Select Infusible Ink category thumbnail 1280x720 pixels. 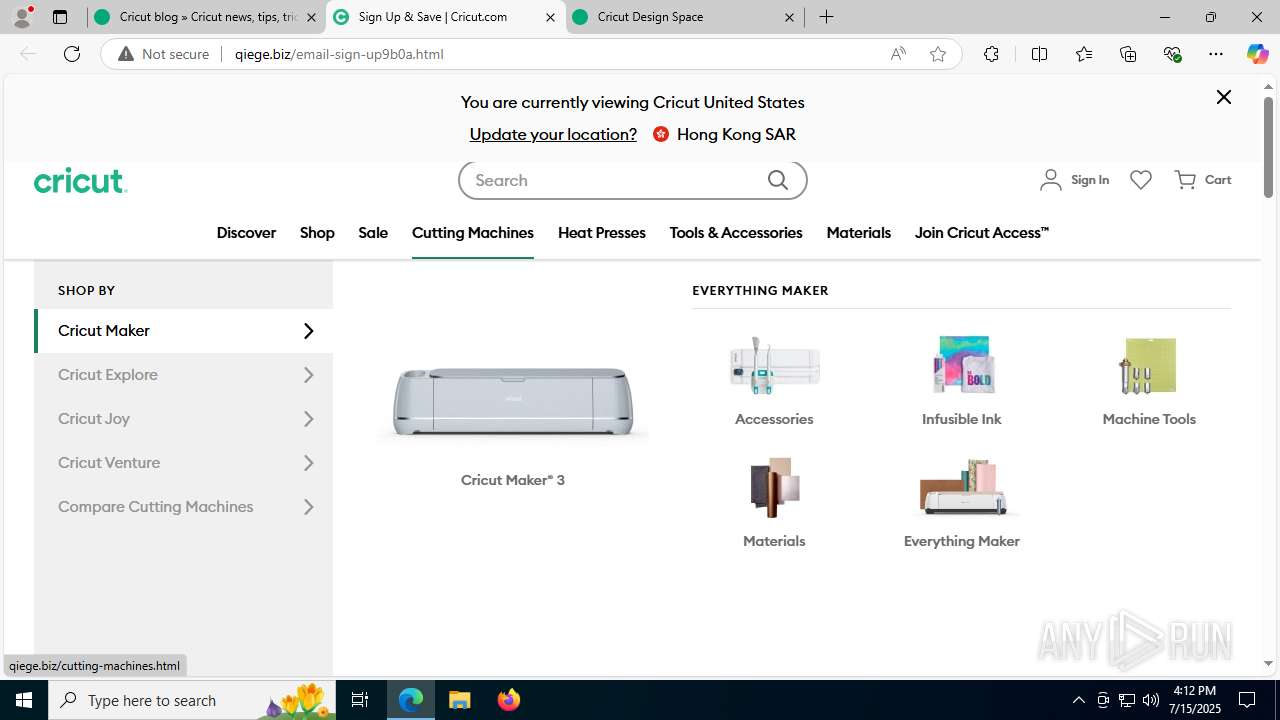click(x=962, y=365)
